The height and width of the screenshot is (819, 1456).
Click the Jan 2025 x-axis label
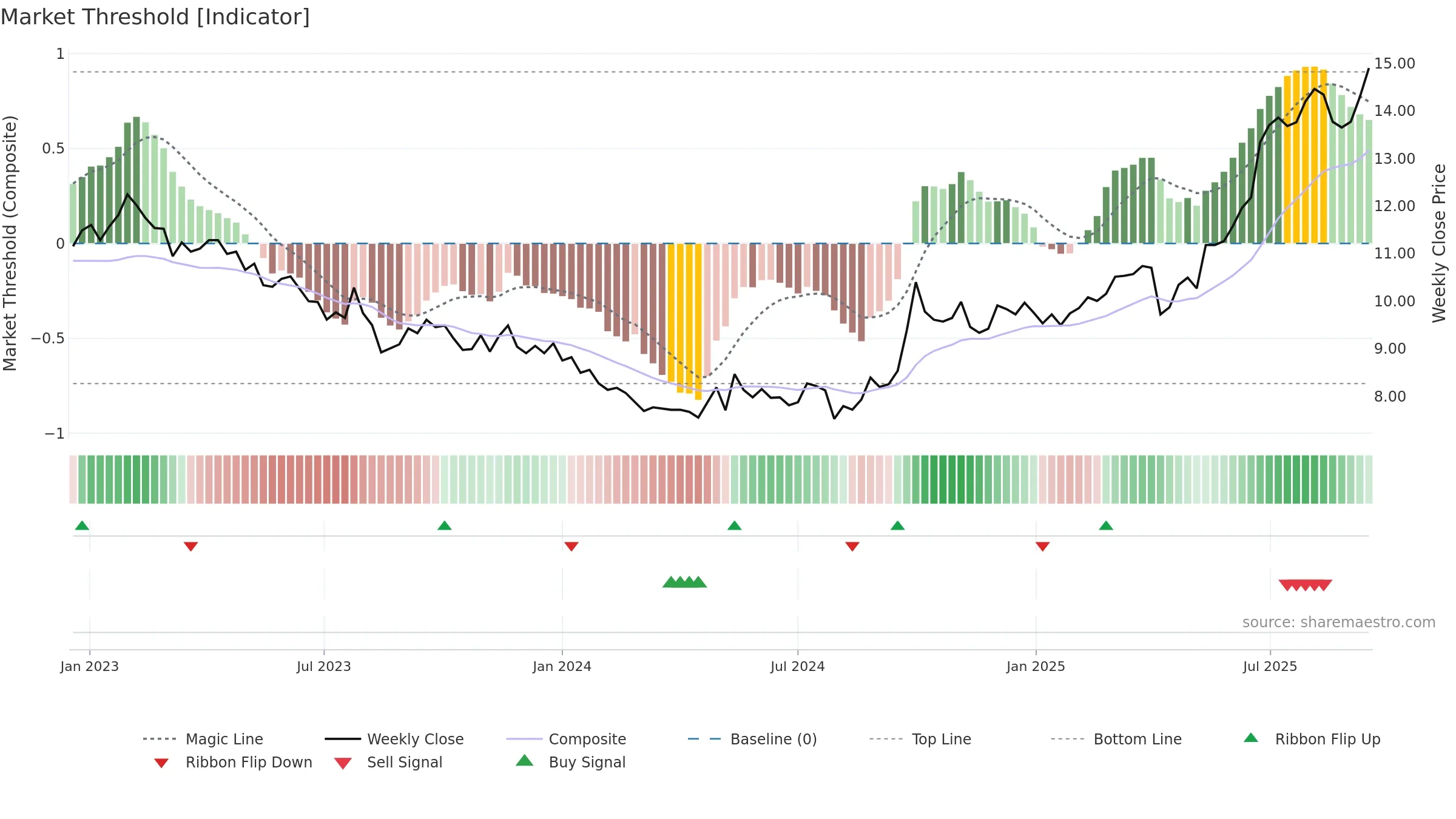pyautogui.click(x=1036, y=666)
